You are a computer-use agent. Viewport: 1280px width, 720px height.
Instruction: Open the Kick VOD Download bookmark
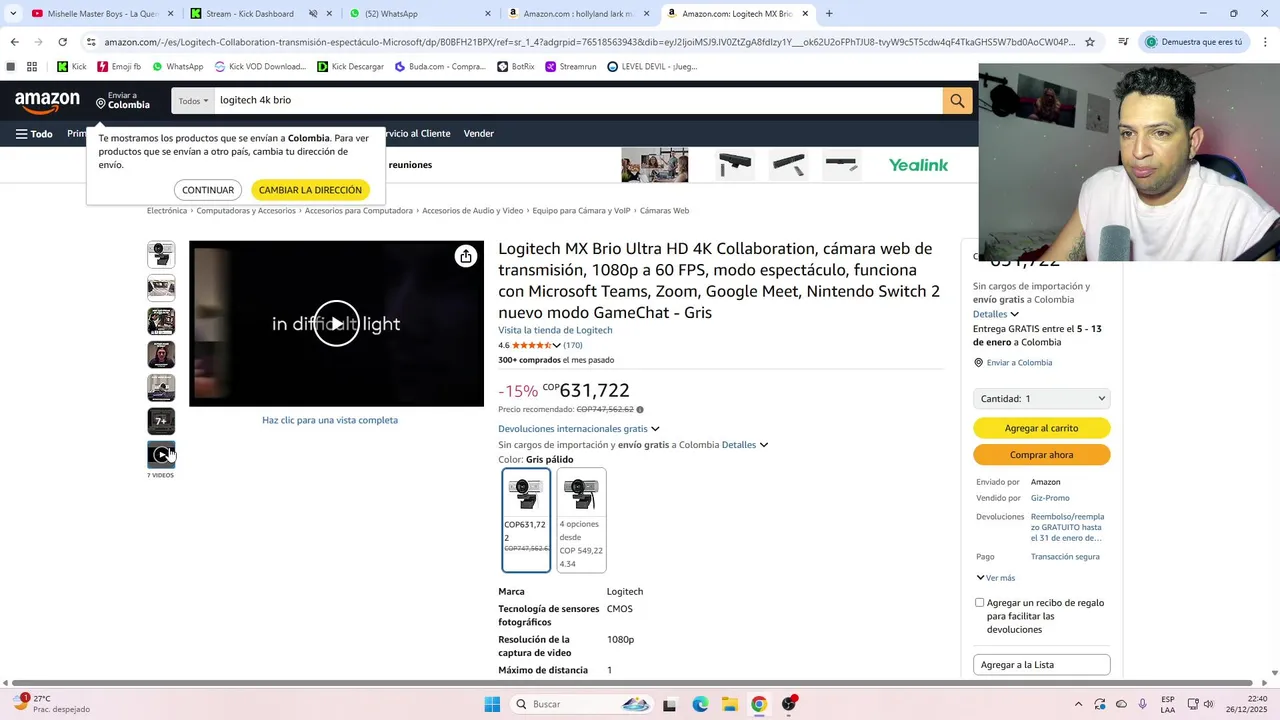click(x=260, y=67)
